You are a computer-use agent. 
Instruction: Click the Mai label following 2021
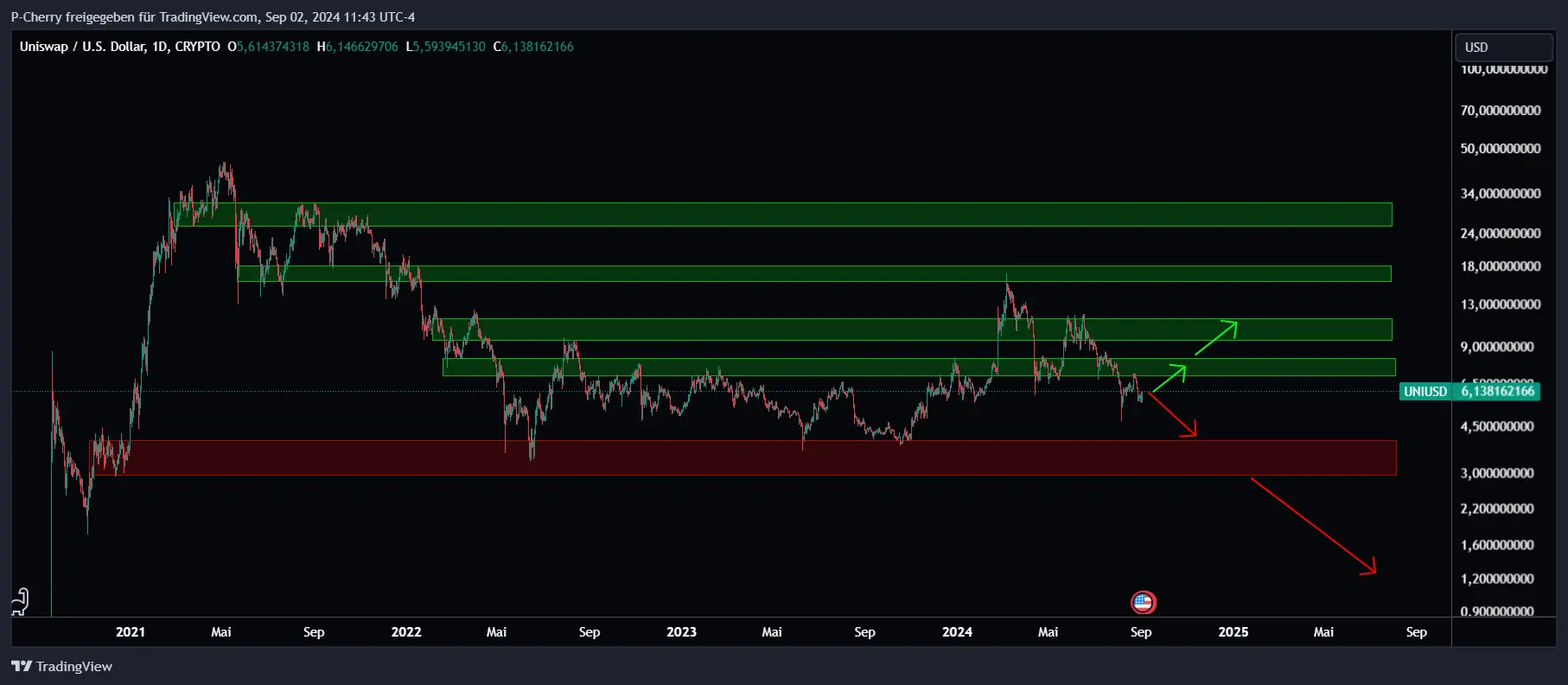[x=221, y=632]
